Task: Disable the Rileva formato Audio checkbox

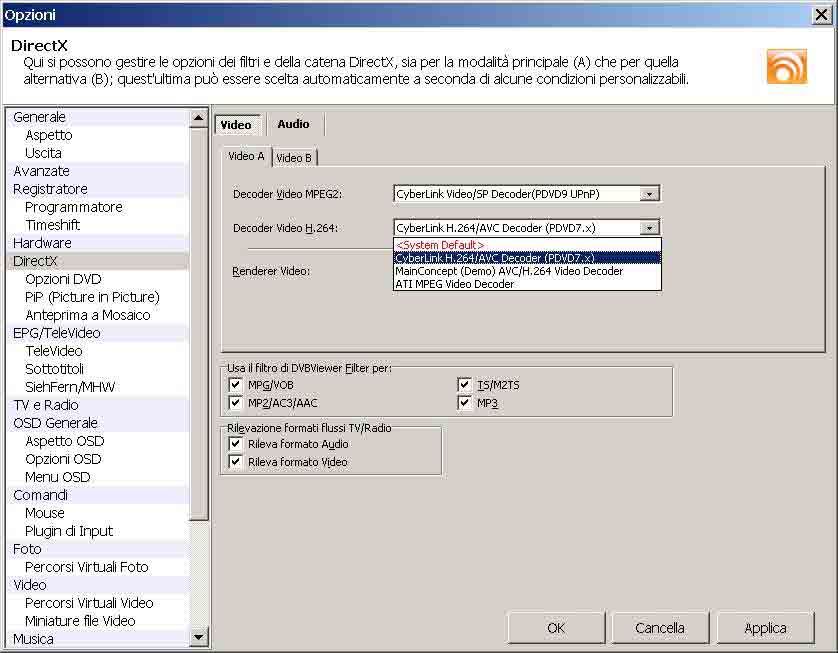Action: coord(236,444)
